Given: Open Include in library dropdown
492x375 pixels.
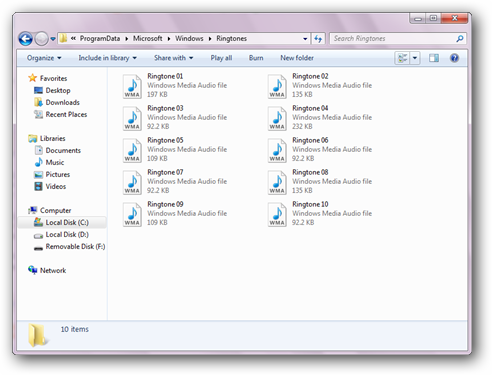Looking at the screenshot, I should 107,58.
